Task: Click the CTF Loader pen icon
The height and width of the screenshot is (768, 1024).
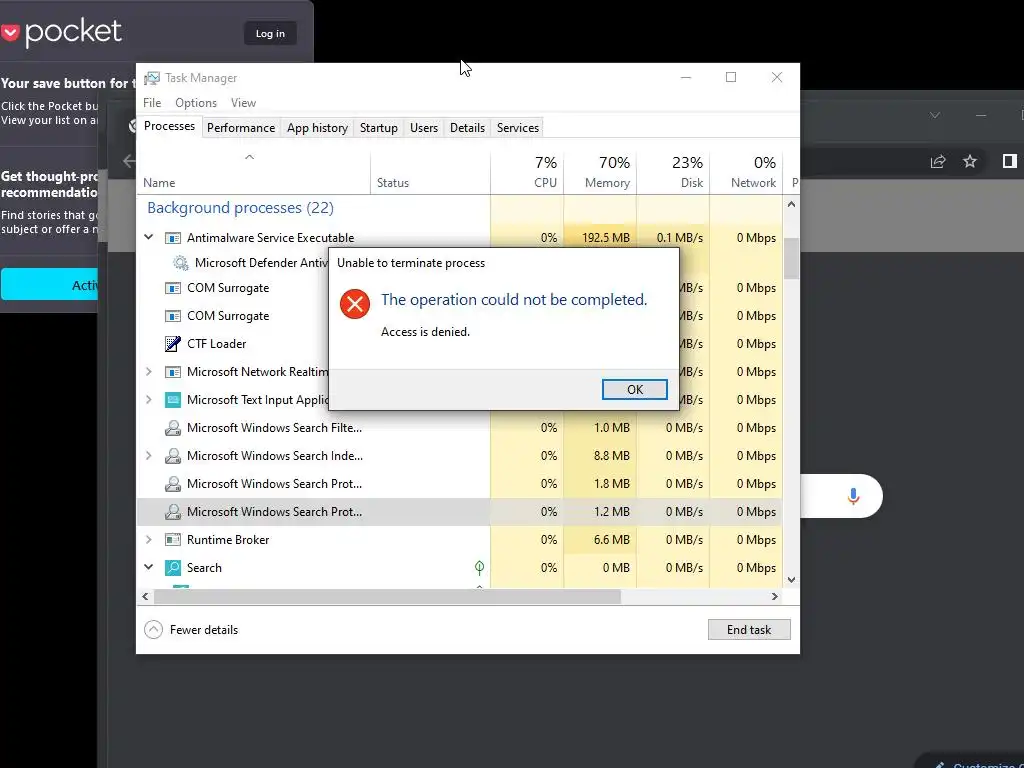Action: click(172, 344)
